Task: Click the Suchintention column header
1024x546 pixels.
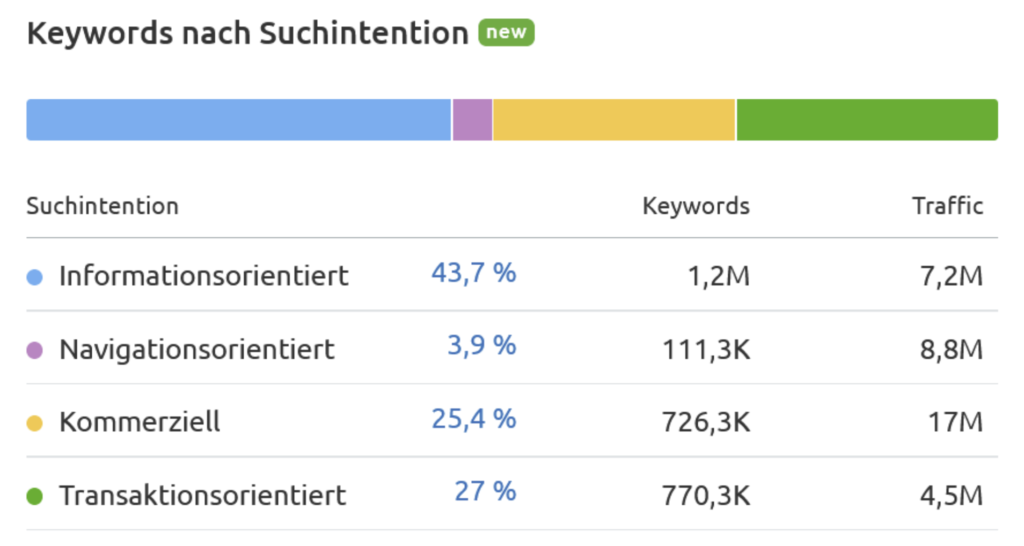Action: pyautogui.click(x=103, y=206)
